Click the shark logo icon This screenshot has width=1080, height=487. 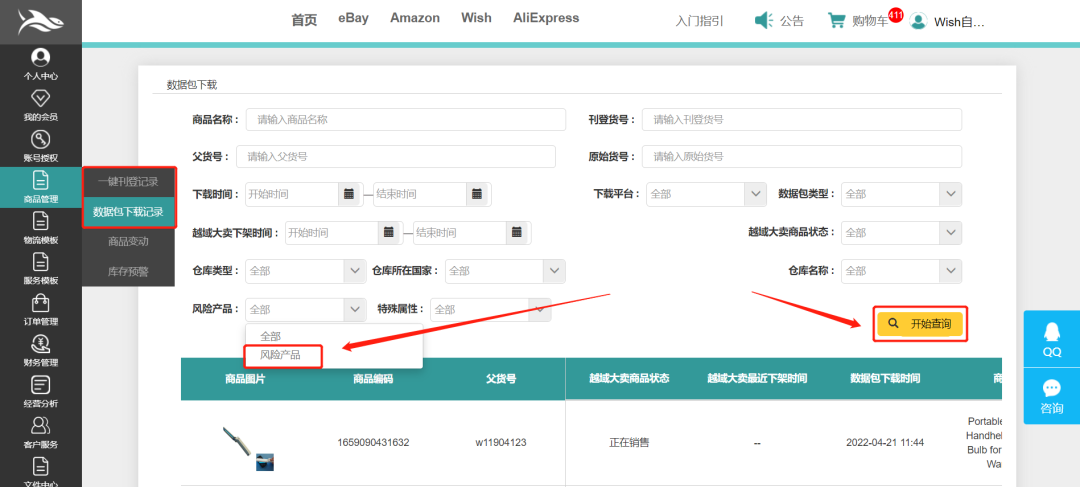coord(41,21)
